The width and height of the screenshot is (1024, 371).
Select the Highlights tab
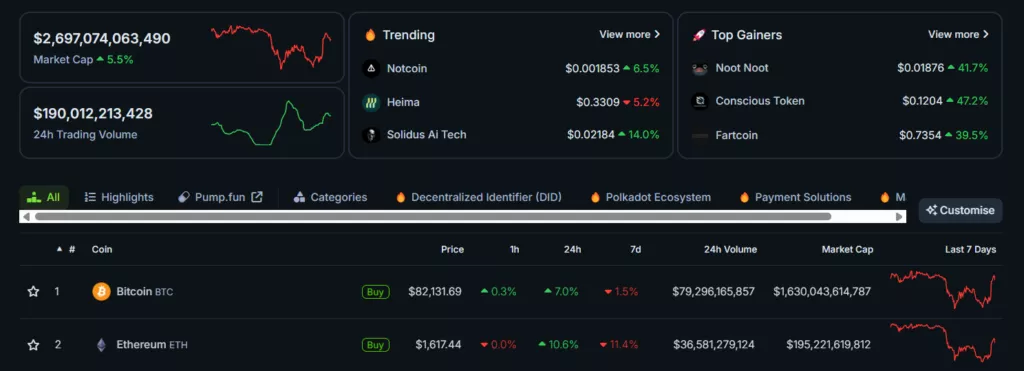coord(119,197)
